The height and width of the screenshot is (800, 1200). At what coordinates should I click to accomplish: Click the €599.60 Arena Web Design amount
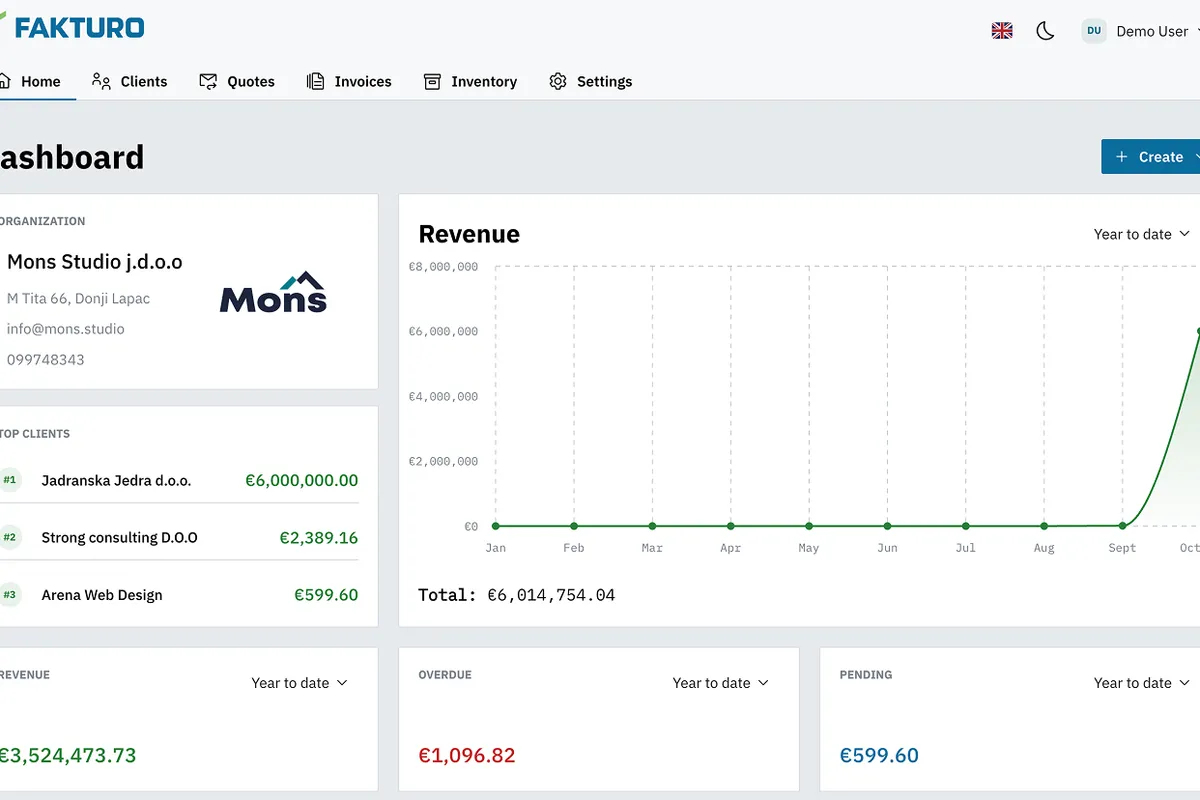coord(326,595)
